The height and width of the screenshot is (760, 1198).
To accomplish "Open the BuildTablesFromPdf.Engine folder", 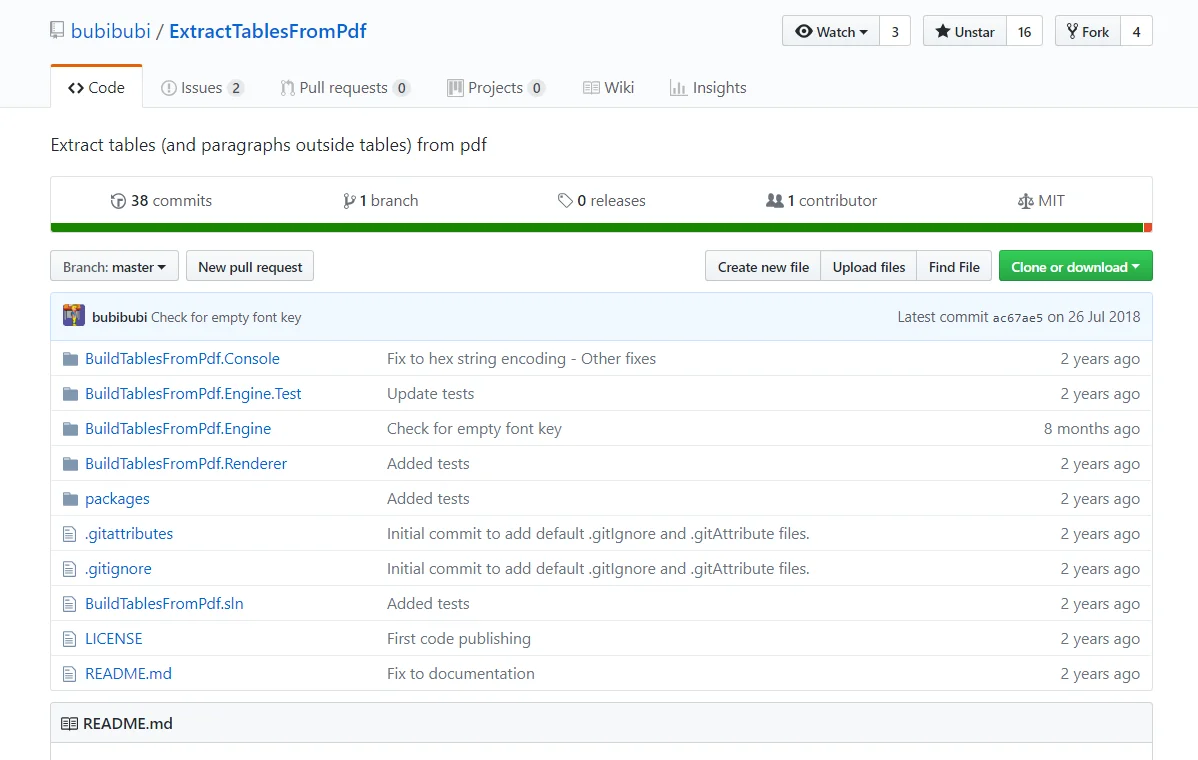I will pyautogui.click(x=178, y=429).
